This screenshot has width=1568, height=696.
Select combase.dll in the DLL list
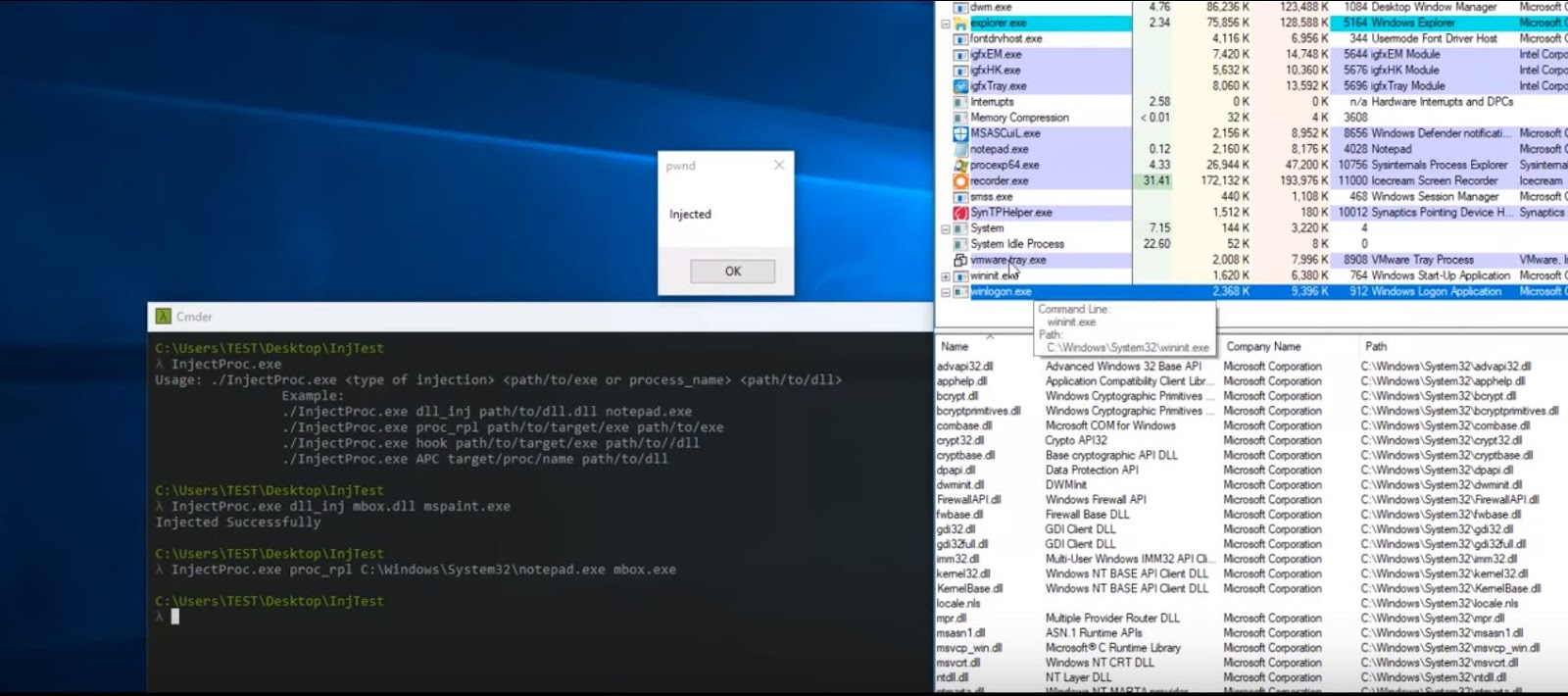pyautogui.click(x=964, y=425)
